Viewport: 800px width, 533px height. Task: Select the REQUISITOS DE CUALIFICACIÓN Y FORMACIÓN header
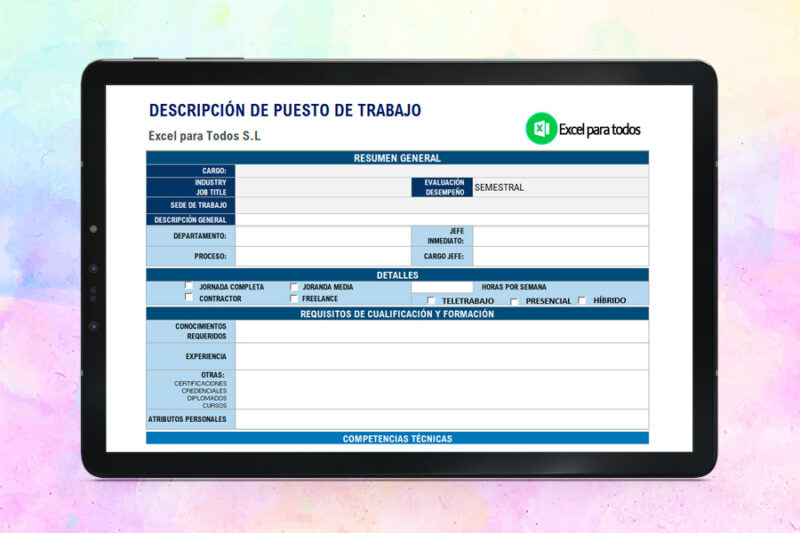coord(397,314)
